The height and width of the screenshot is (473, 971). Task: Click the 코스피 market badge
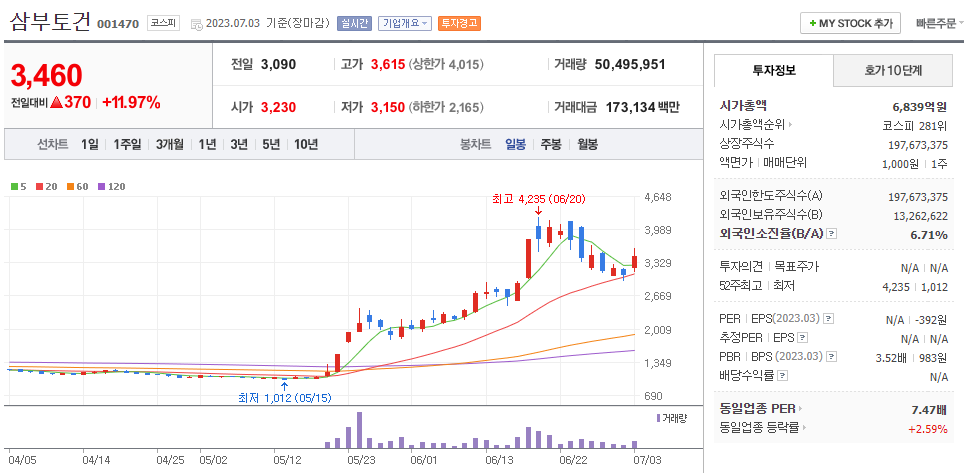[163, 24]
